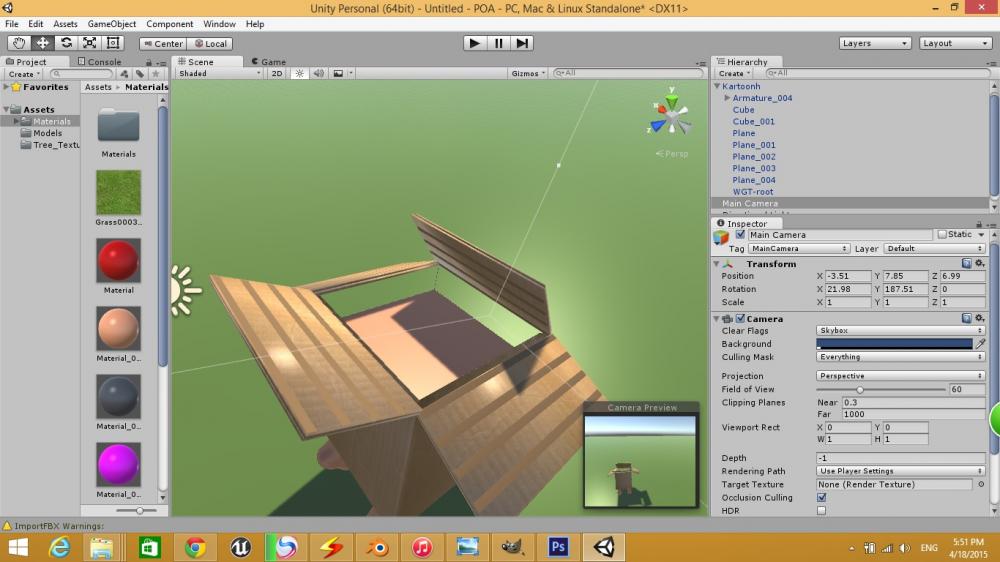The height and width of the screenshot is (562, 1000).
Task: Toggle Local coordinate mode button
Action: [x=210, y=43]
